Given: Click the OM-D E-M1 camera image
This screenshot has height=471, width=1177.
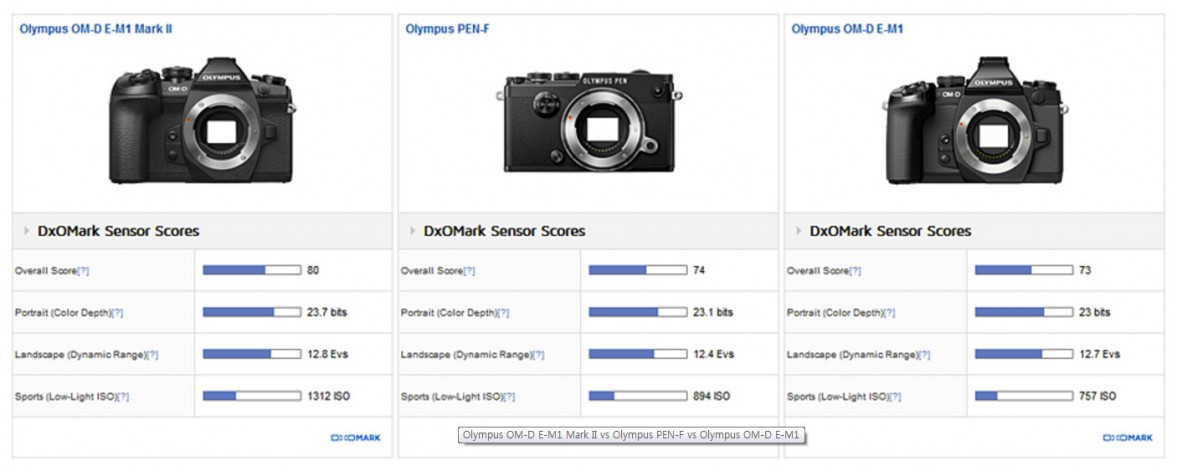Looking at the screenshot, I should pos(975,120).
